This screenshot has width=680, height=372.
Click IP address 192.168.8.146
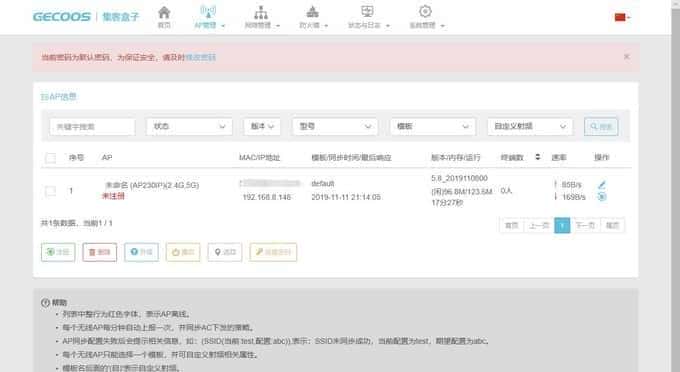[267, 197]
